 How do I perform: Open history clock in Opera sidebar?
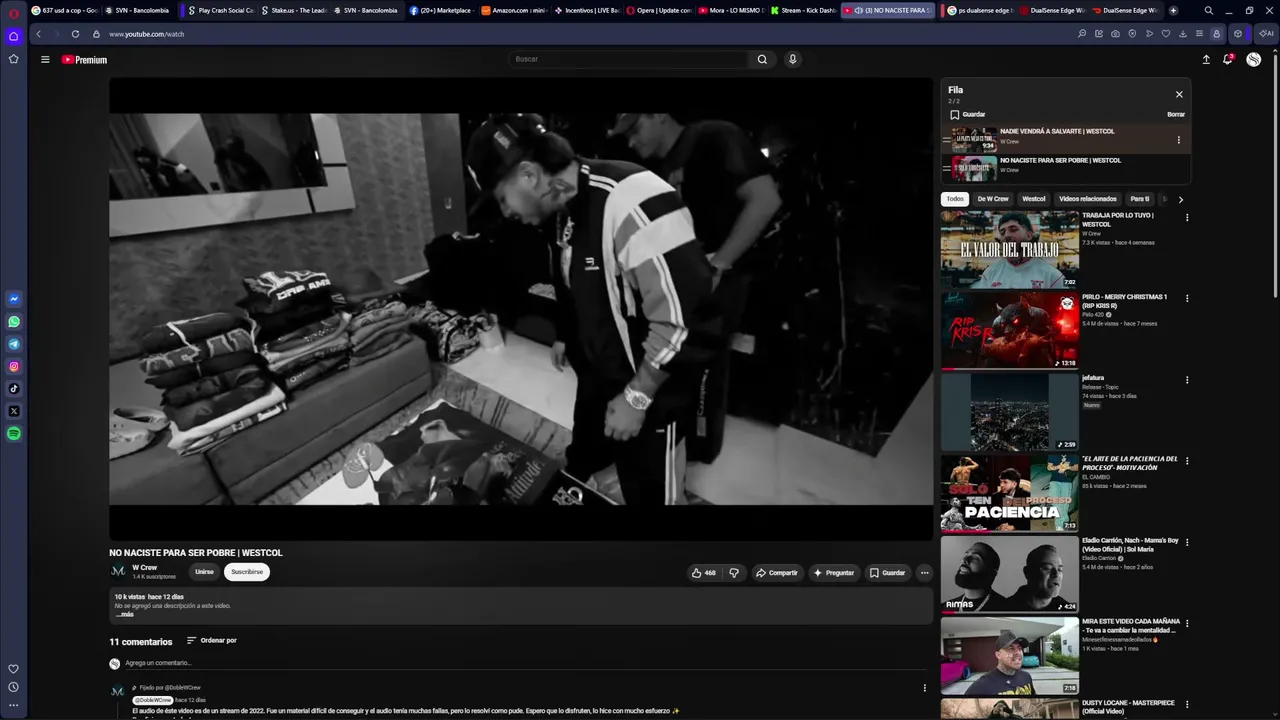[13, 687]
